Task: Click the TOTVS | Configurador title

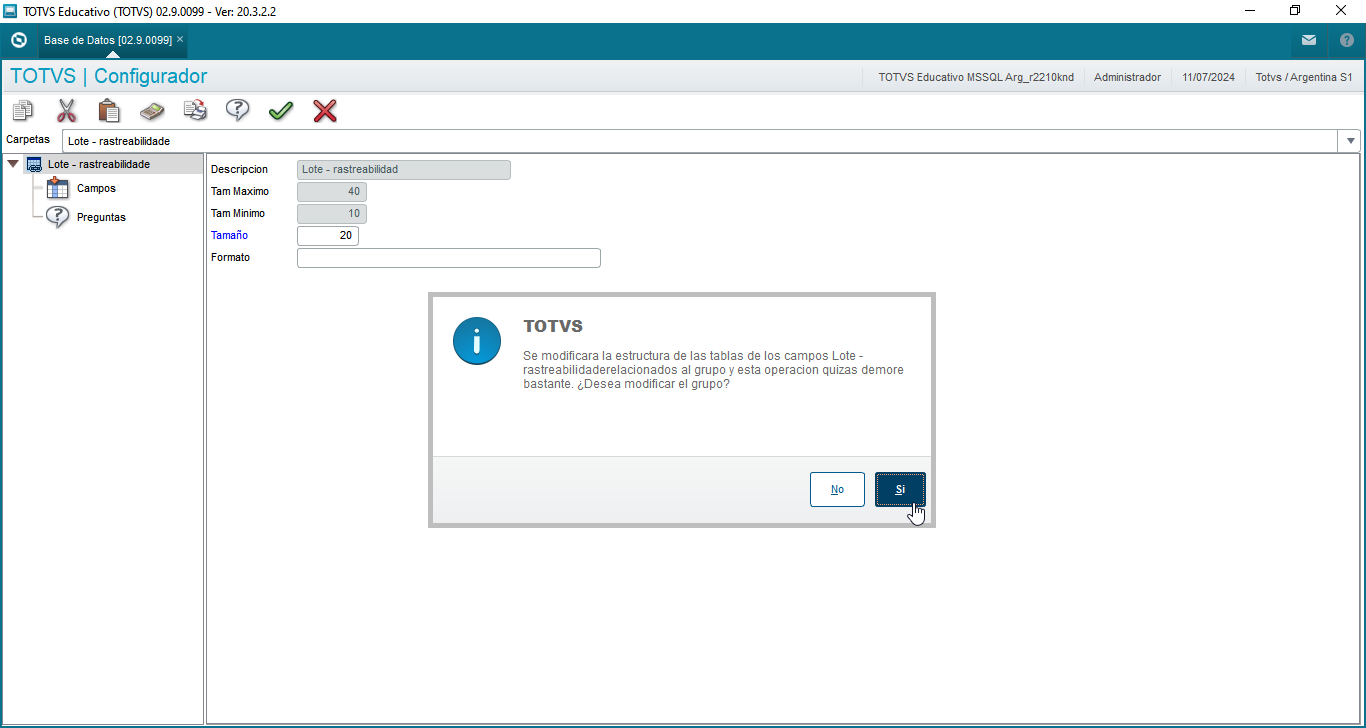Action: (109, 77)
